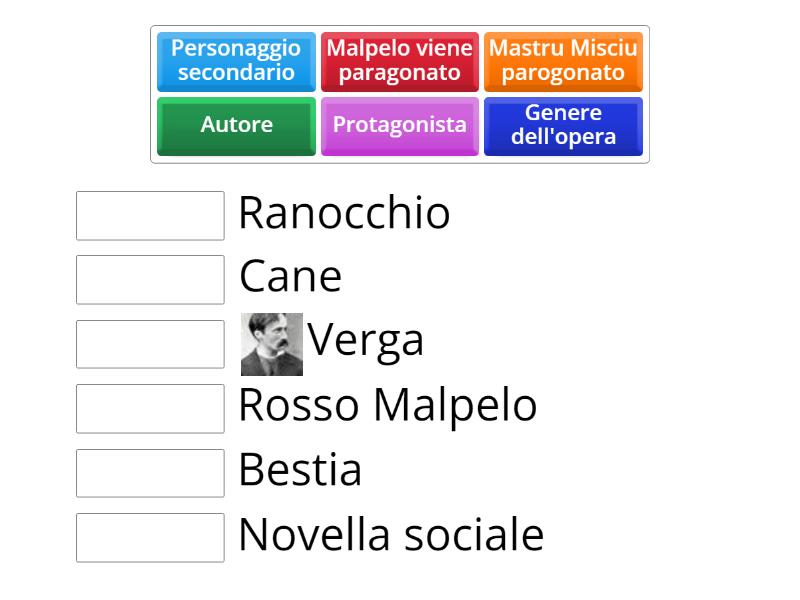Click the "Cane" text label
This screenshot has width=800, height=600.
290,276
